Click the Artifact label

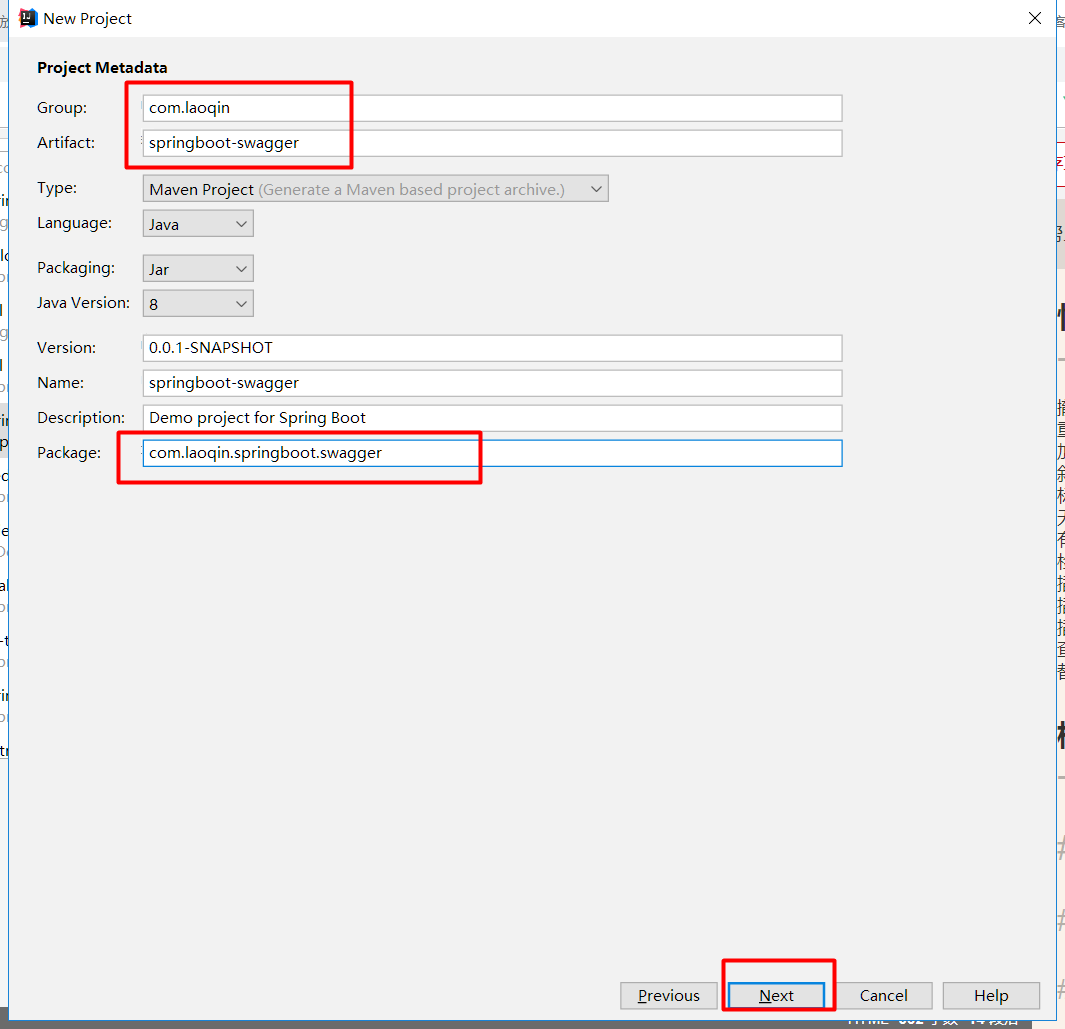tap(66, 143)
